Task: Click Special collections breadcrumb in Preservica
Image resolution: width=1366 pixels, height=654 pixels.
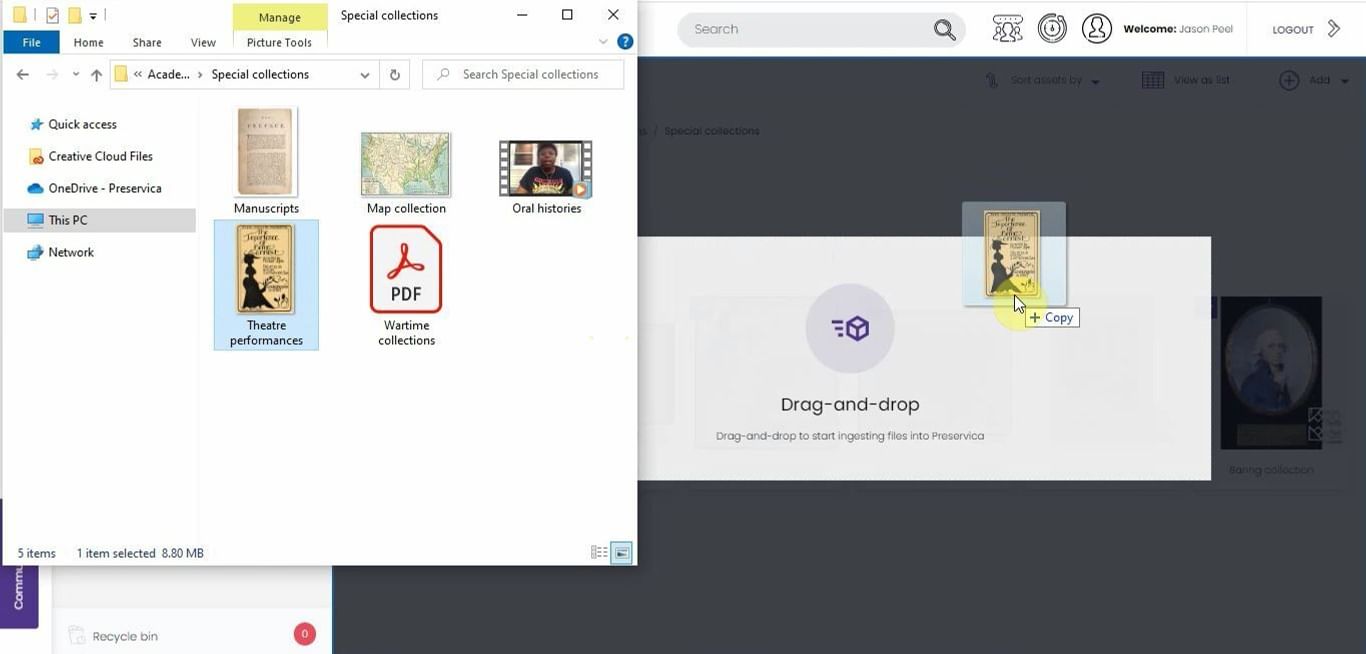Action: (711, 131)
